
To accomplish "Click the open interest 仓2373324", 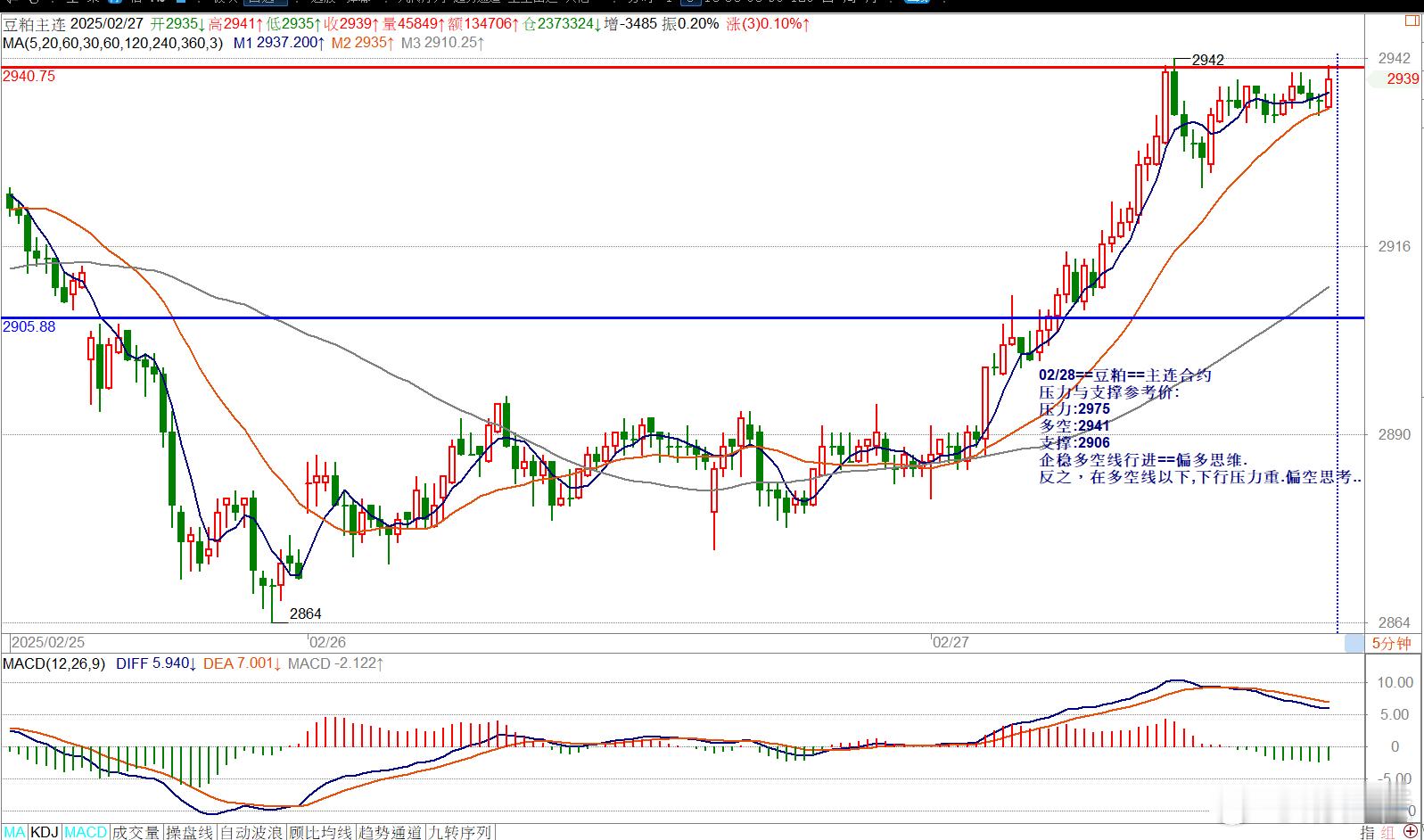I will [x=562, y=24].
